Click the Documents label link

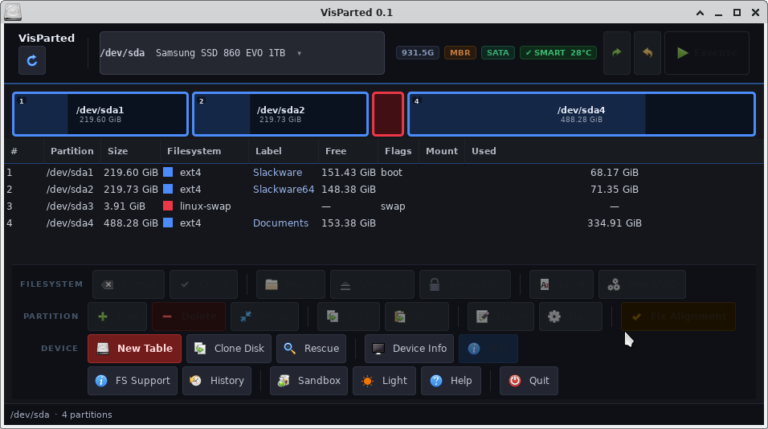pyautogui.click(x=281, y=223)
